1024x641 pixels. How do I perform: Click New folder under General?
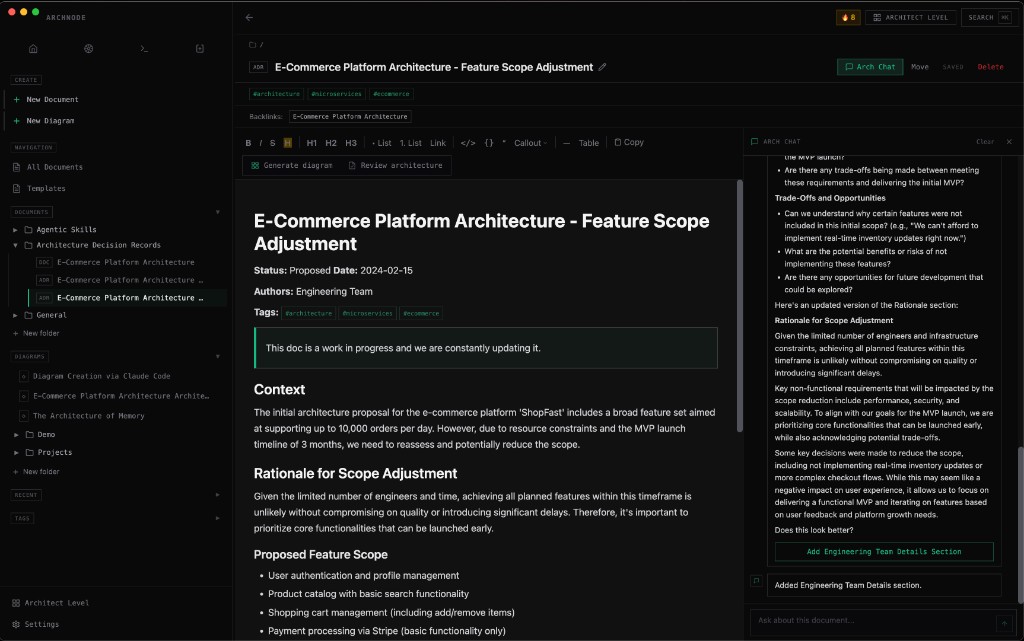37,334
